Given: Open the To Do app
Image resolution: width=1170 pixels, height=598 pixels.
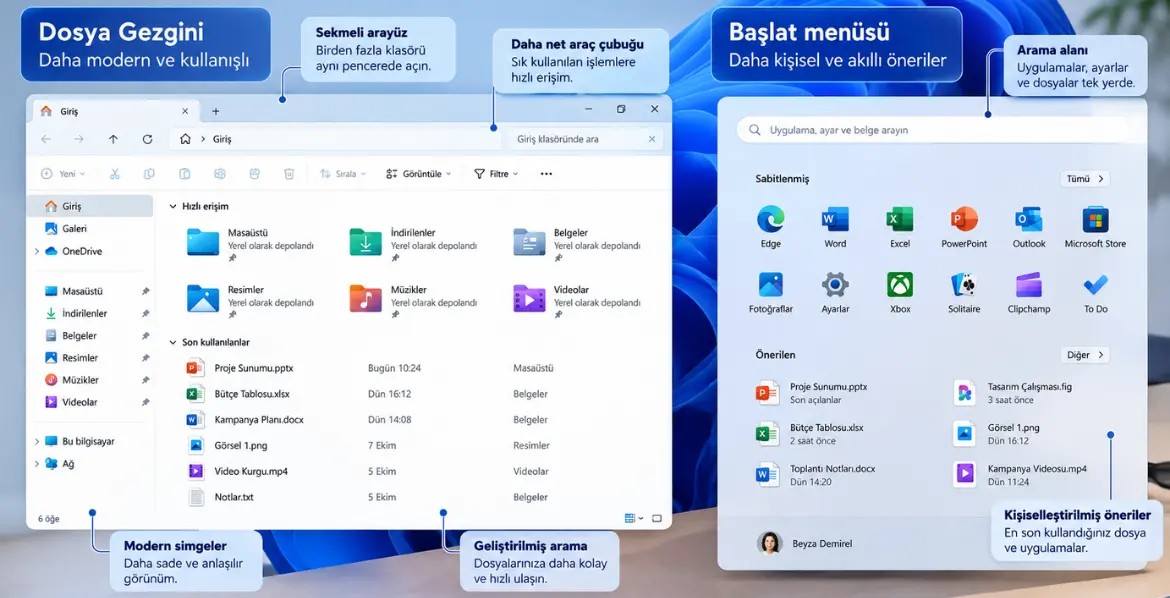Looking at the screenshot, I should tap(1095, 293).
